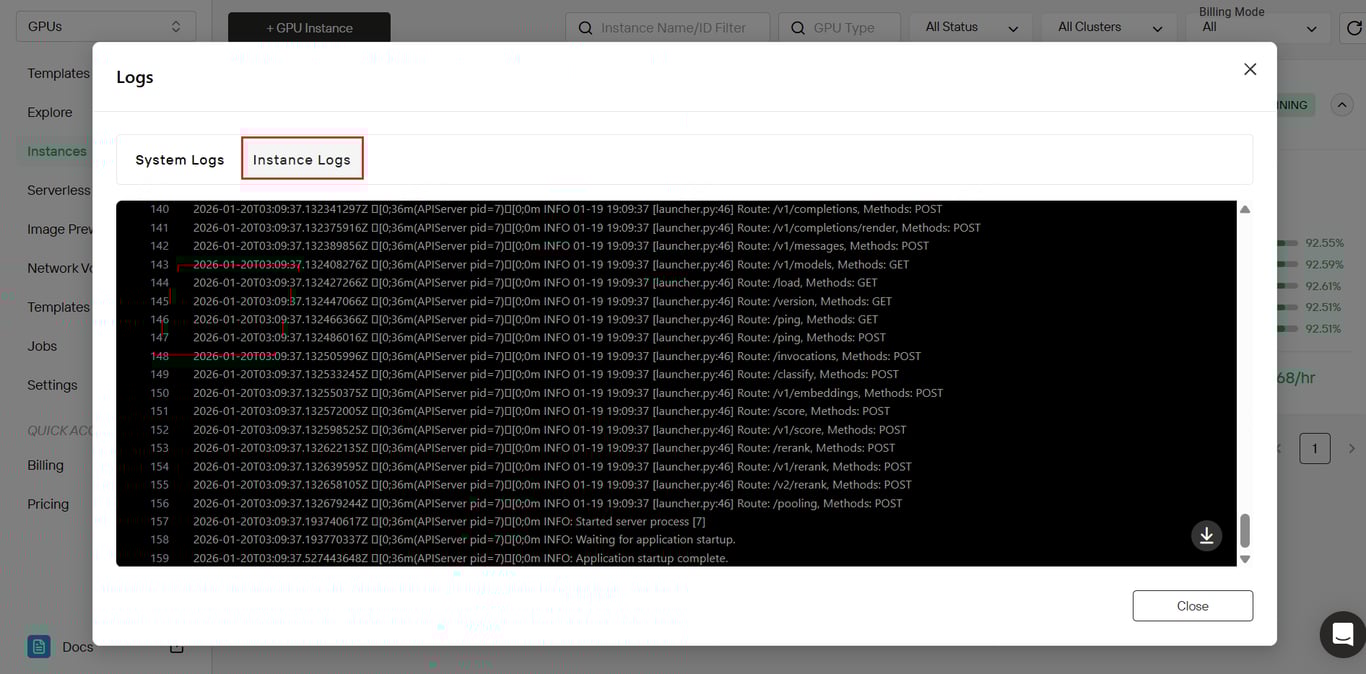Click log line 152 /v1/score route

point(550,430)
